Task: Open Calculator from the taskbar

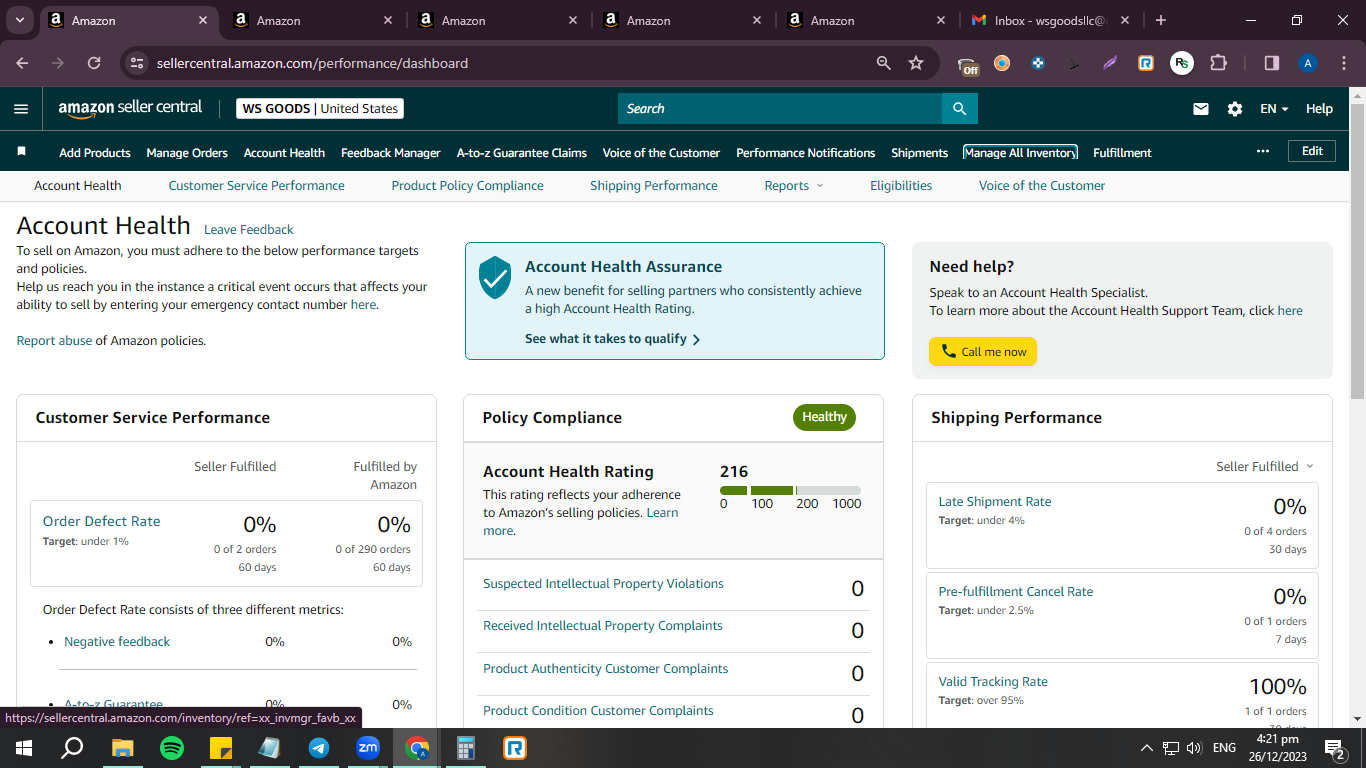Action: (465, 748)
